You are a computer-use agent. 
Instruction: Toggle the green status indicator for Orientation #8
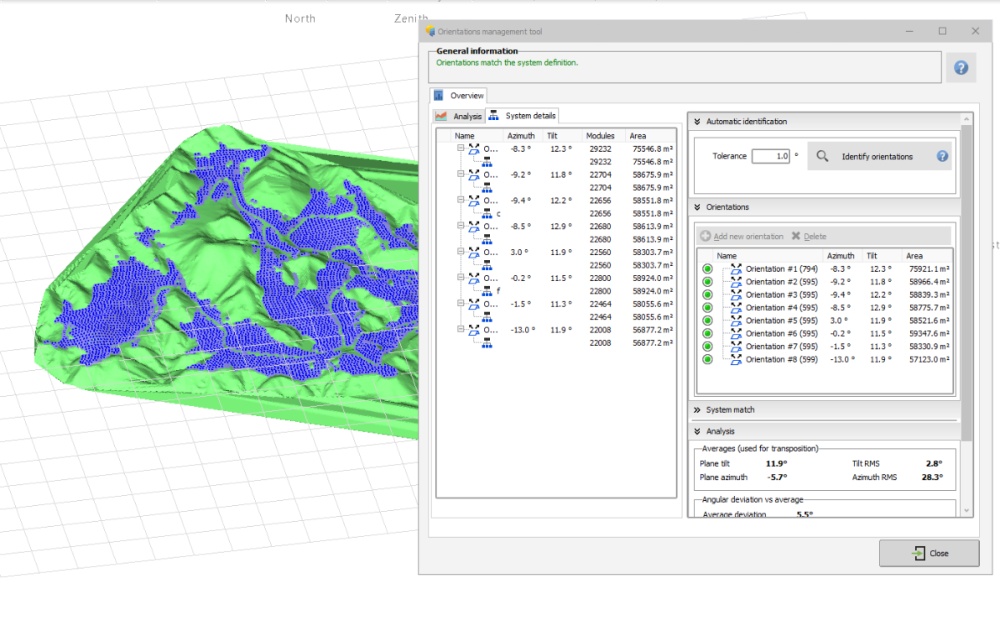[x=707, y=360]
